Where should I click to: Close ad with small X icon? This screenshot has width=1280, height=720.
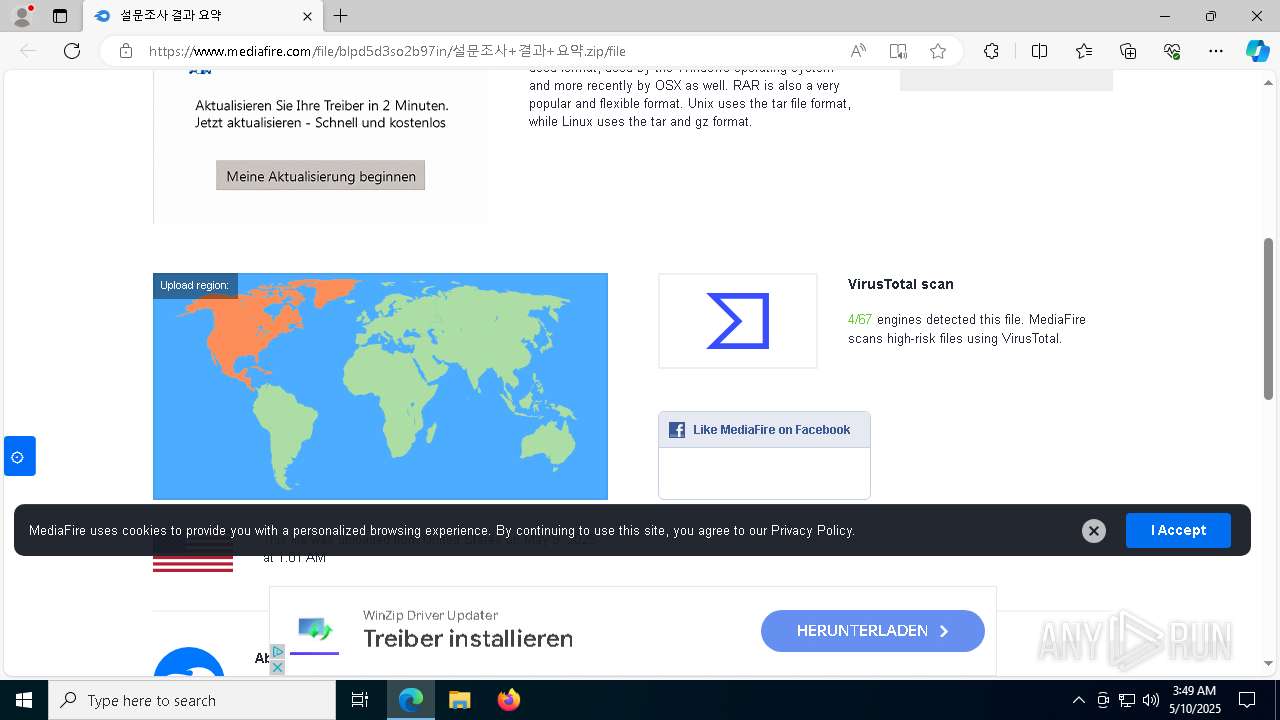point(278,666)
